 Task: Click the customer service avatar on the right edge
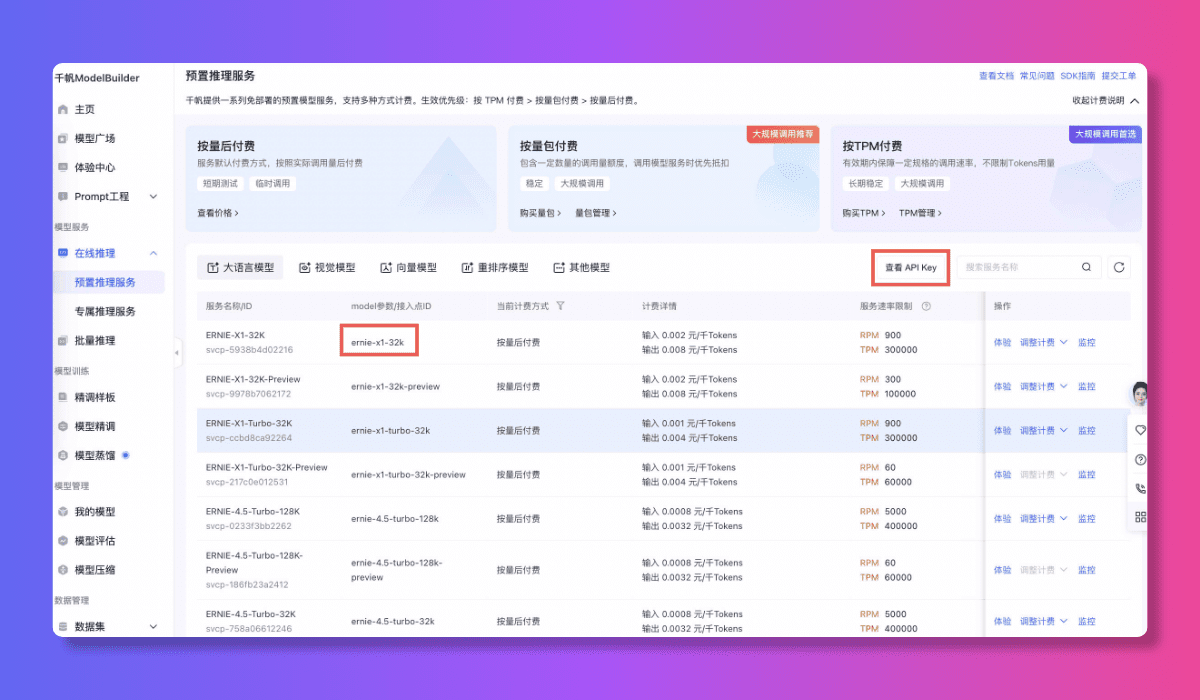coord(1138,394)
